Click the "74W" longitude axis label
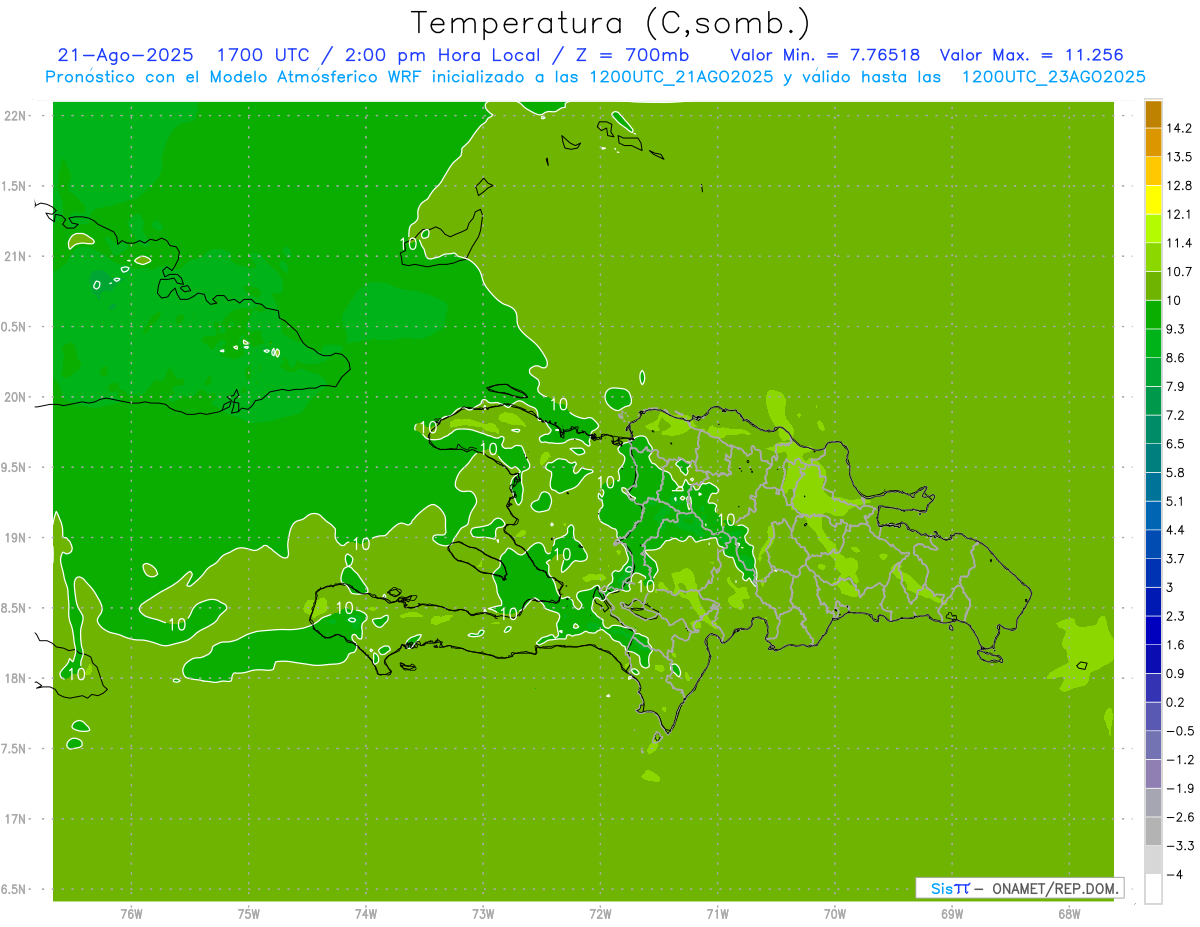Screen dimensions: 1200x927 point(366,914)
